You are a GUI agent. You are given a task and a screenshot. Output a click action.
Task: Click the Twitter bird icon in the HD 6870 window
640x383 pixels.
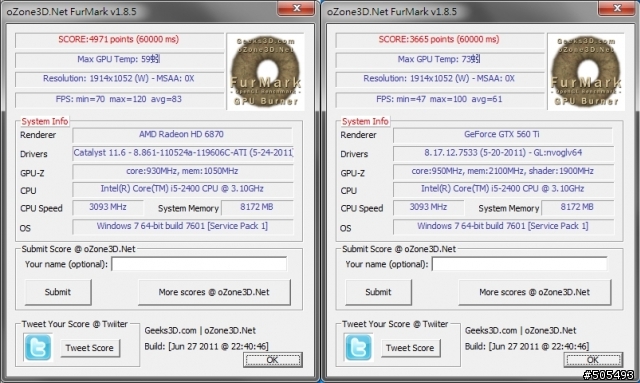38,347
